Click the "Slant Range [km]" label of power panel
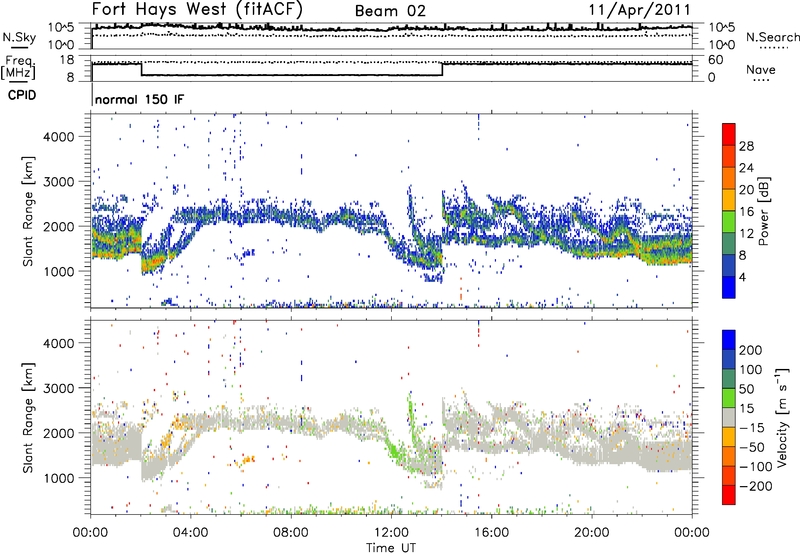The image size is (800, 554). (28, 211)
